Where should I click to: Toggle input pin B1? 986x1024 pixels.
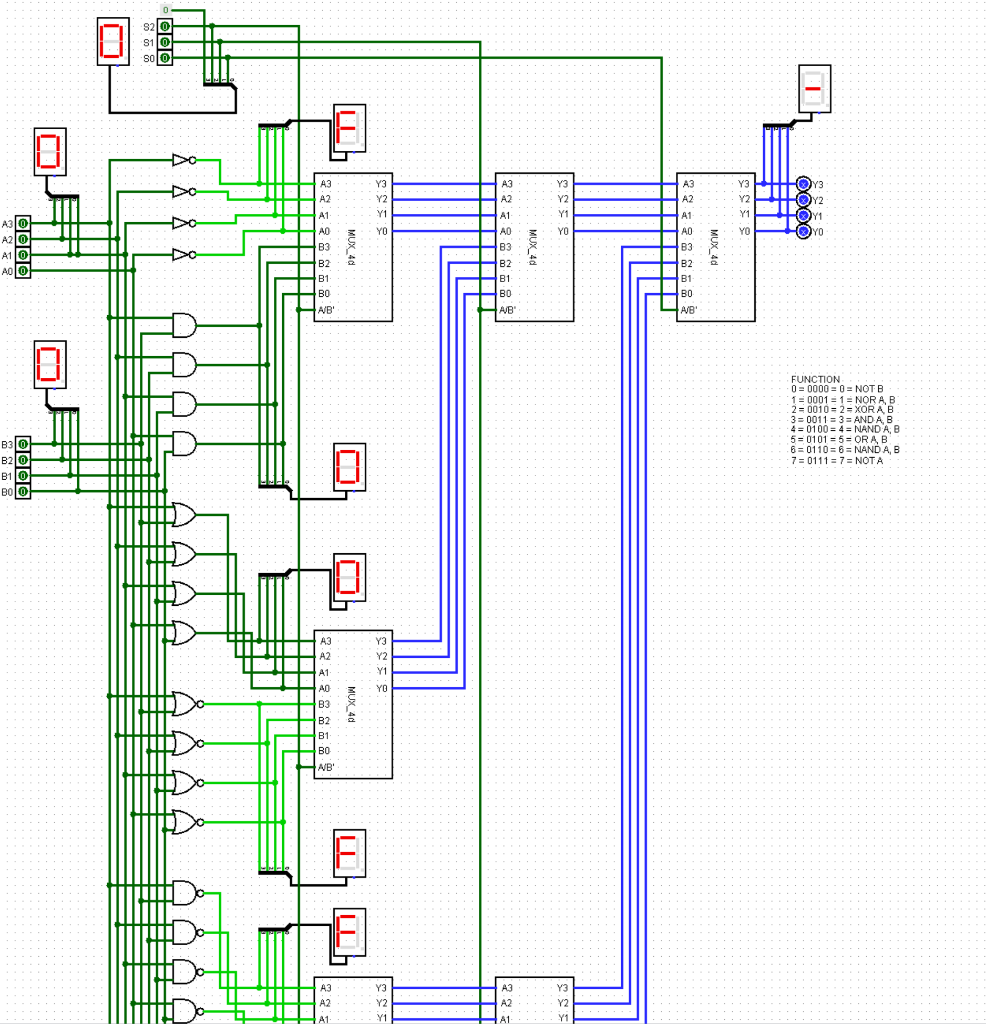[23, 475]
